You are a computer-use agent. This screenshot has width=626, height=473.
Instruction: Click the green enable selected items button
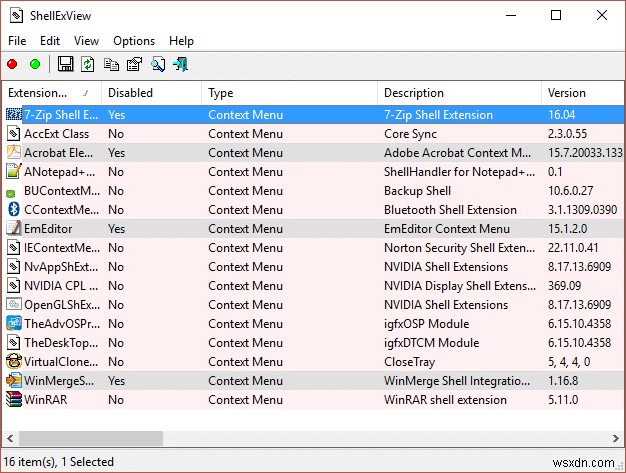[x=35, y=64]
